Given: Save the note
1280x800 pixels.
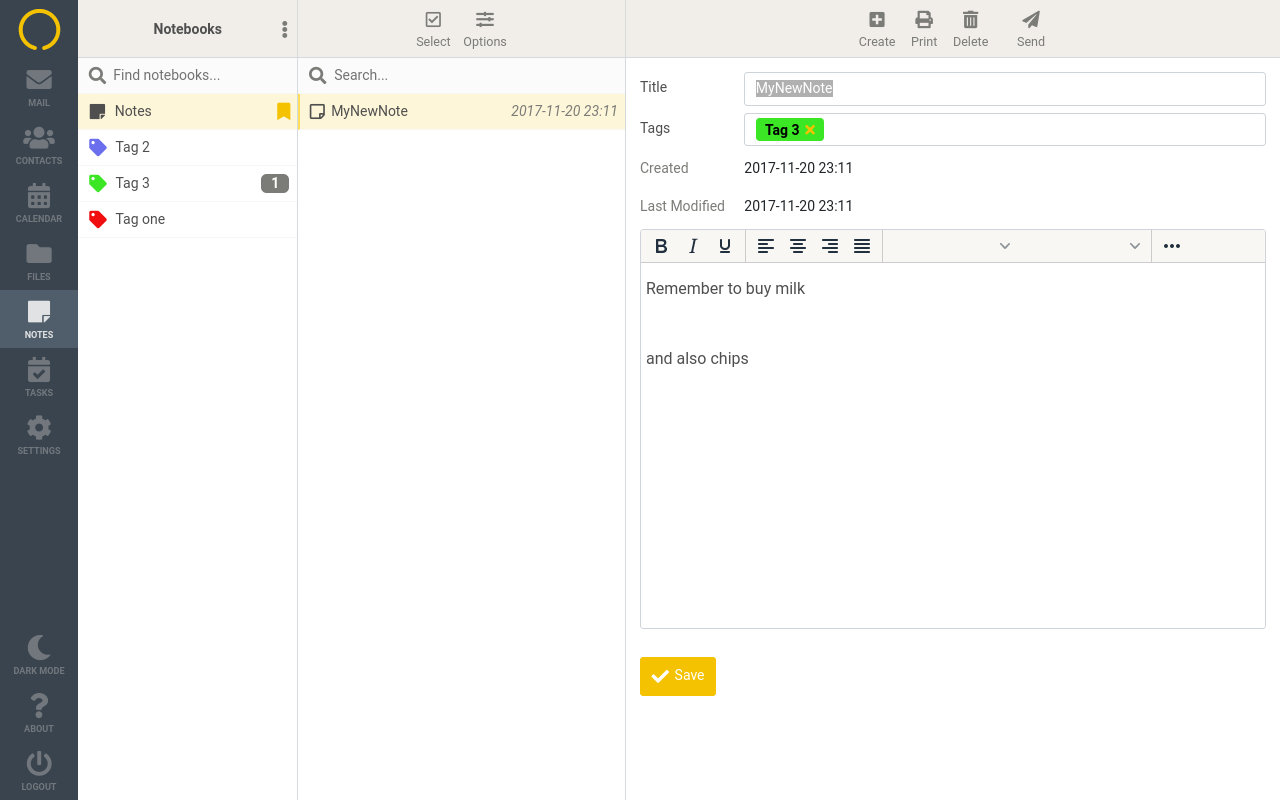Looking at the screenshot, I should 677,676.
